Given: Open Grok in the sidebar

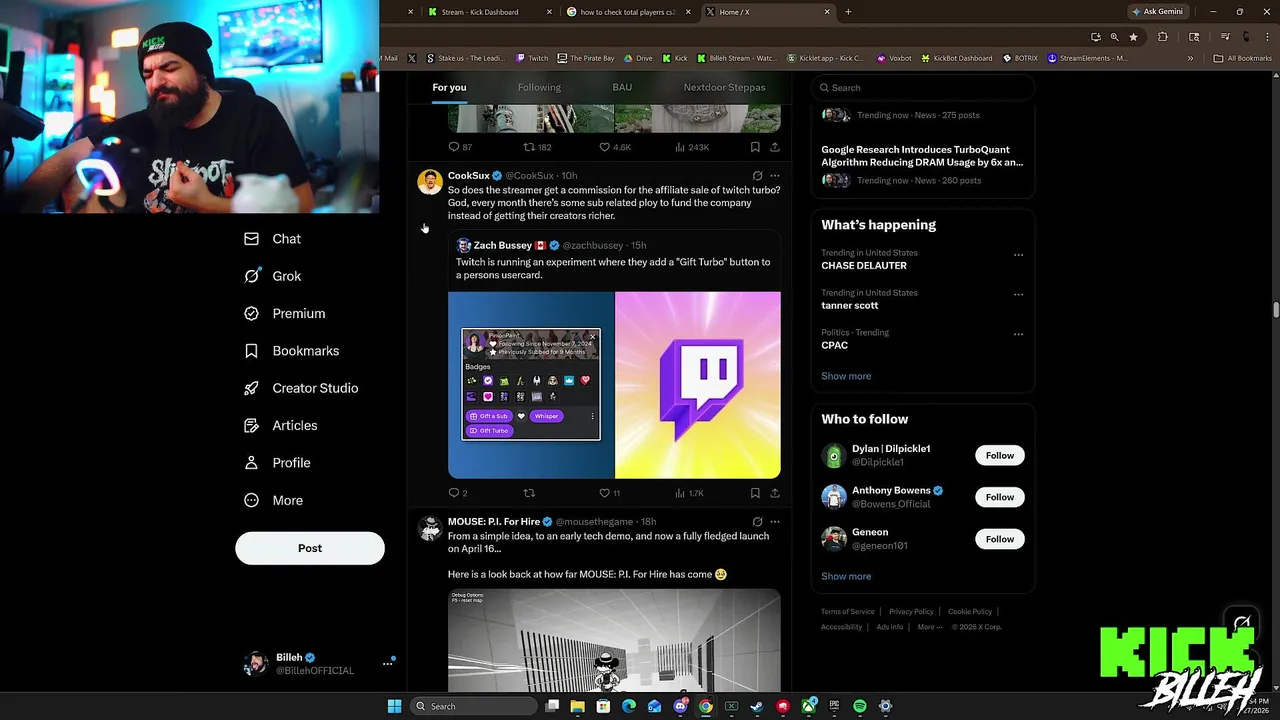Looking at the screenshot, I should click(x=273, y=276).
